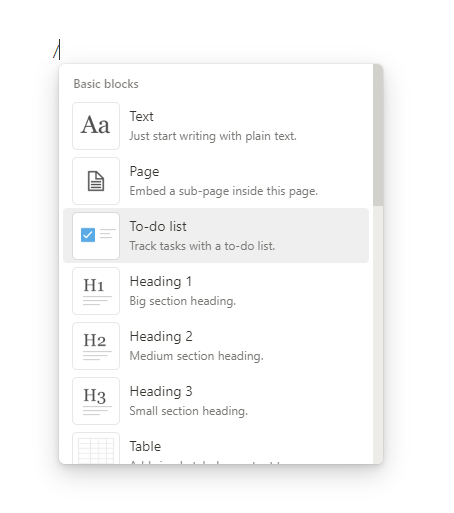454x513 pixels.
Task: Click the Heading 1 H1 icon
Action: (96, 291)
